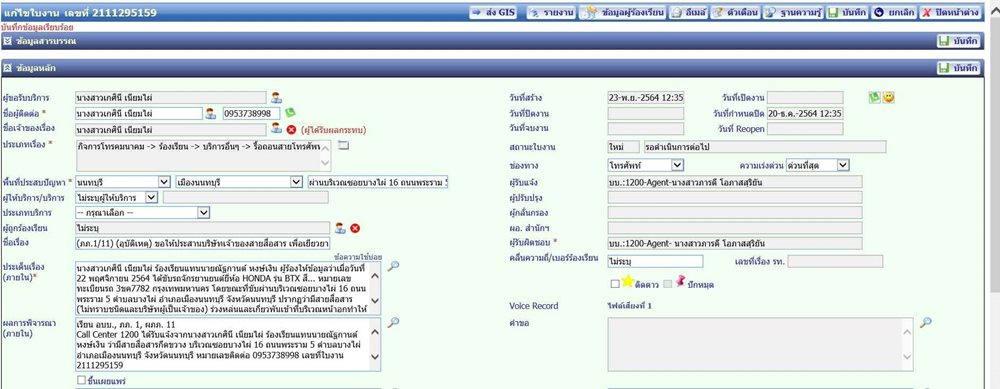Click the magnifier icon beside ผลการพิจารณา text area
The height and width of the screenshot is (389, 1000).
click(x=393, y=323)
